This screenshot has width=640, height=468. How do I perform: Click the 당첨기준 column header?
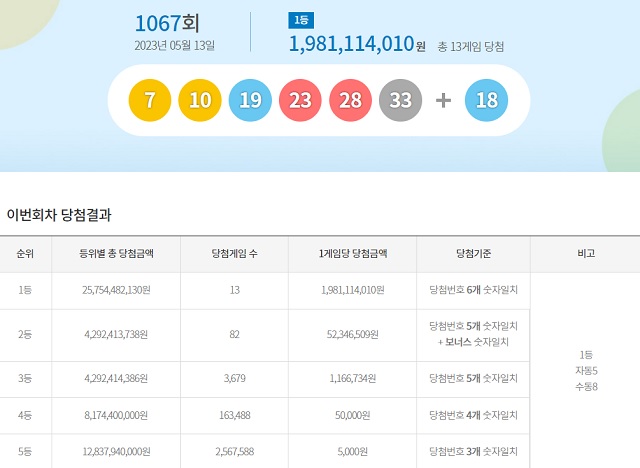tap(473, 254)
